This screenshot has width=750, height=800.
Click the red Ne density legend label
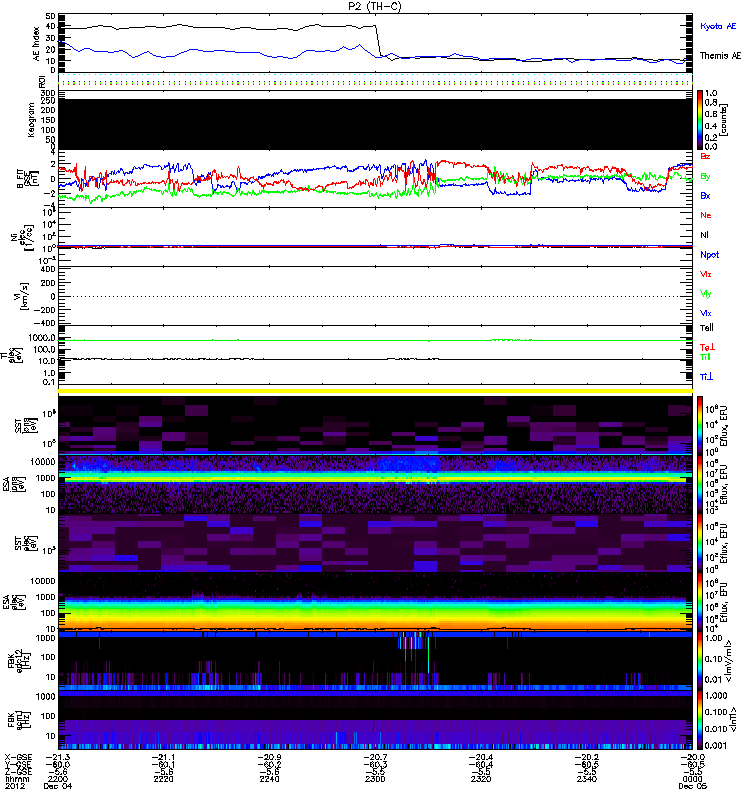point(706,215)
